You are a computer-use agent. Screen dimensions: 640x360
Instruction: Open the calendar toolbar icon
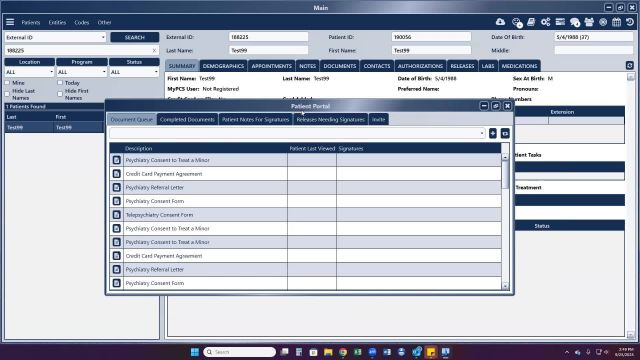pos(616,22)
